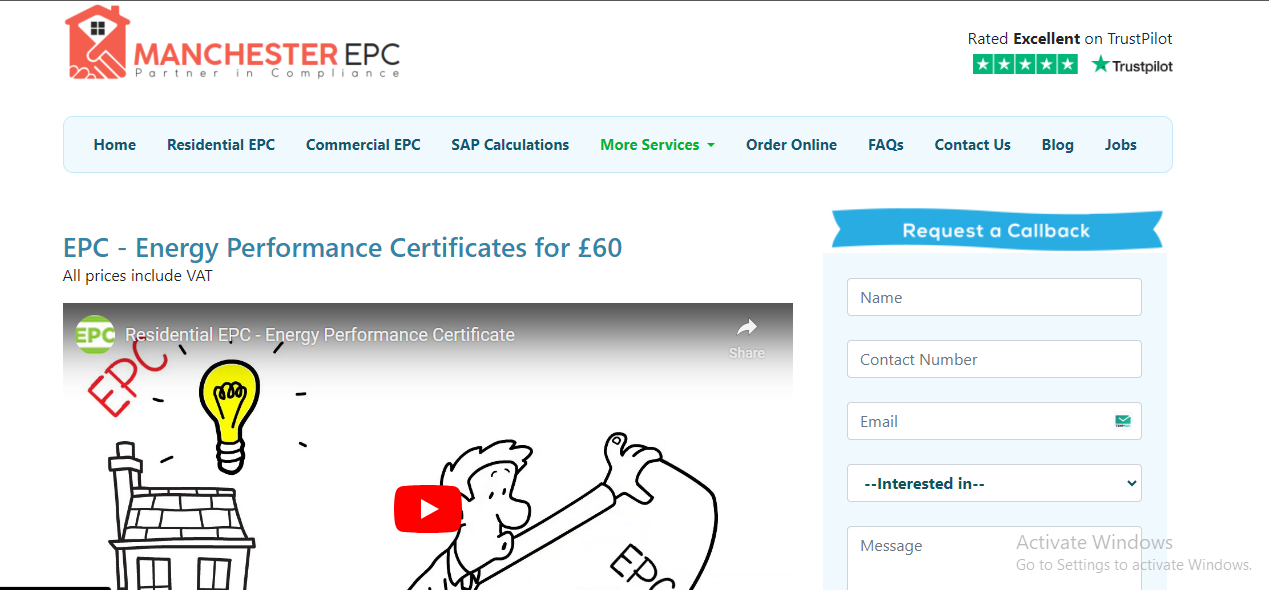This screenshot has width=1269, height=590.
Task: Click the Share arrow icon on video
Action: pos(747,327)
